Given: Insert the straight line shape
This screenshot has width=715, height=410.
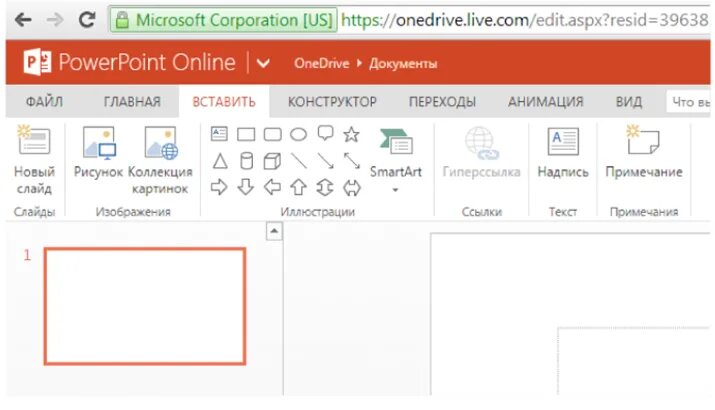Looking at the screenshot, I should tap(299, 161).
